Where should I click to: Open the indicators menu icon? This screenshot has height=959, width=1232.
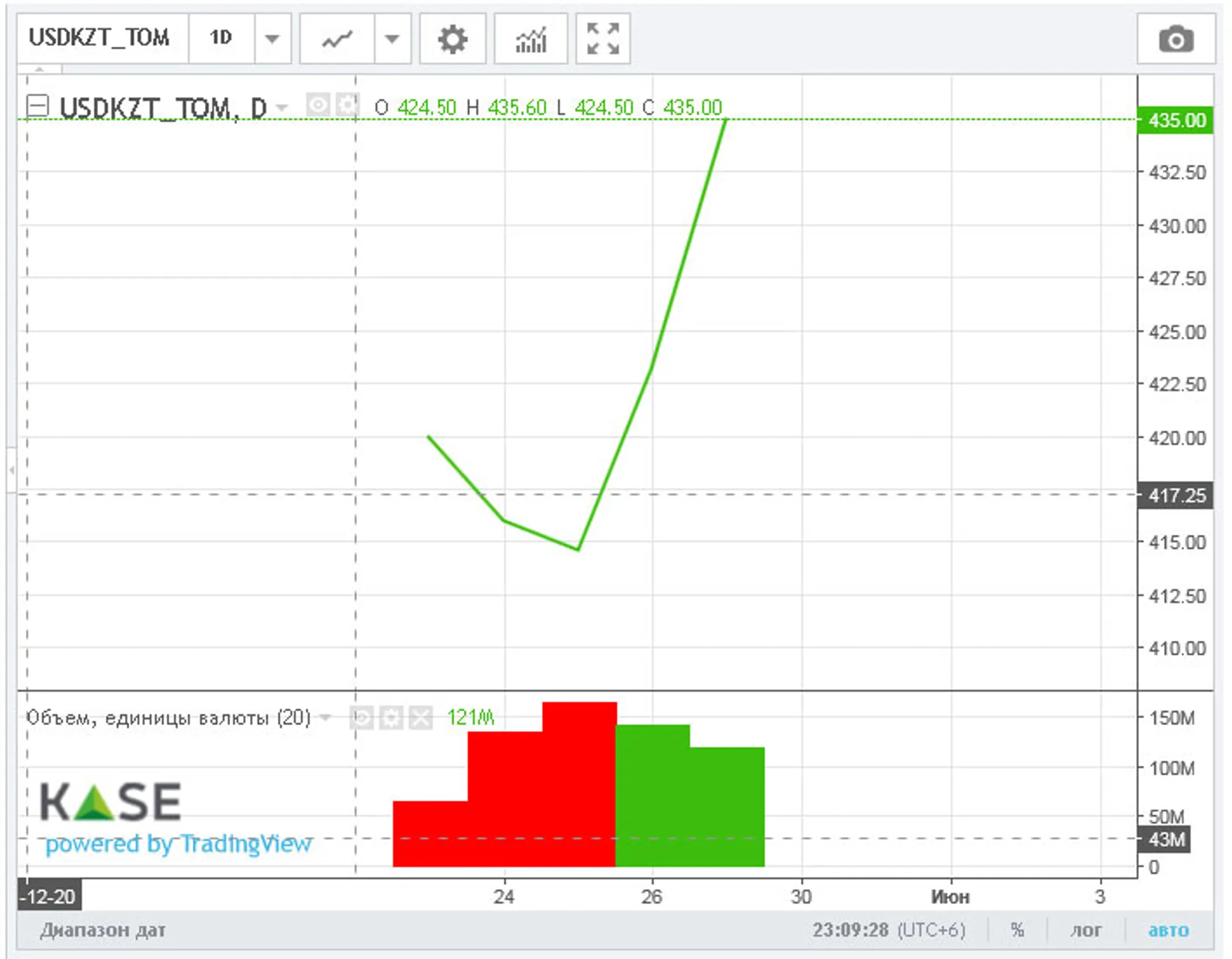[x=530, y=39]
